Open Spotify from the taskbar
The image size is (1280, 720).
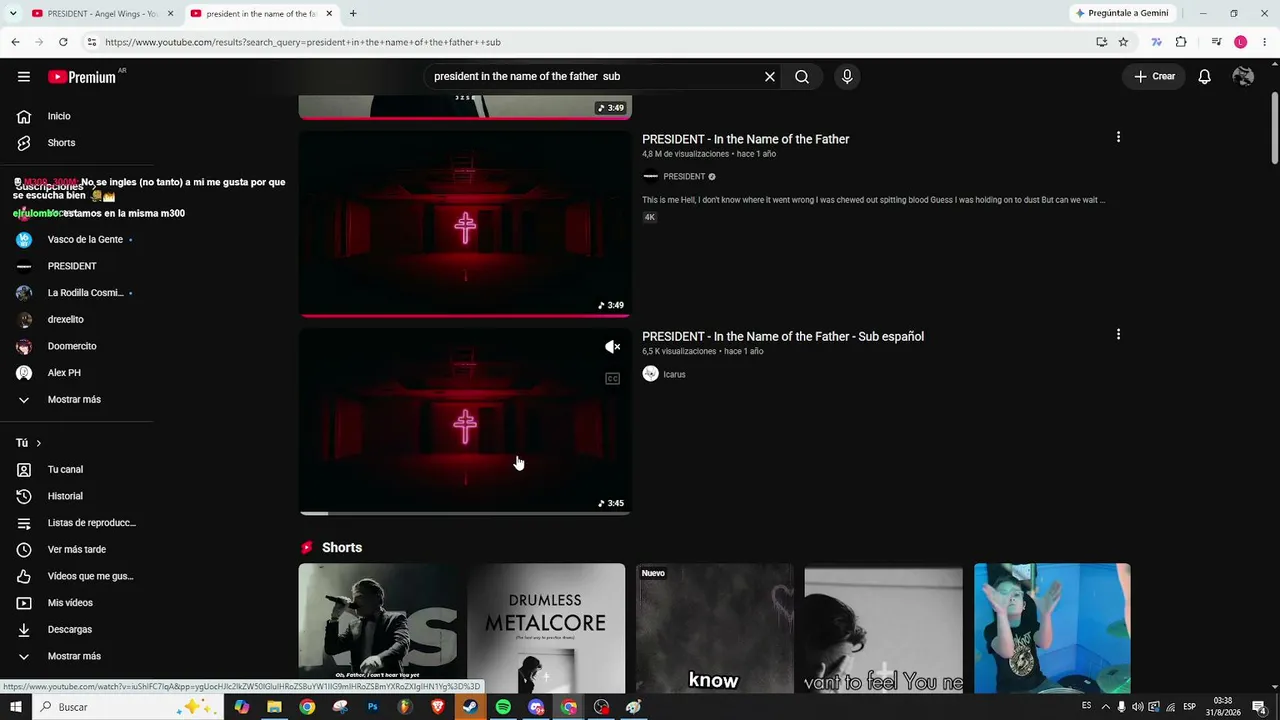click(x=503, y=707)
